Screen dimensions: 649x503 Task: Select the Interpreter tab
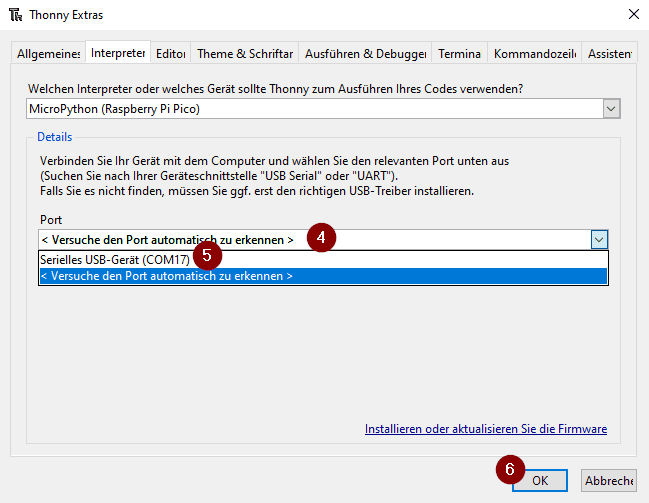118,53
